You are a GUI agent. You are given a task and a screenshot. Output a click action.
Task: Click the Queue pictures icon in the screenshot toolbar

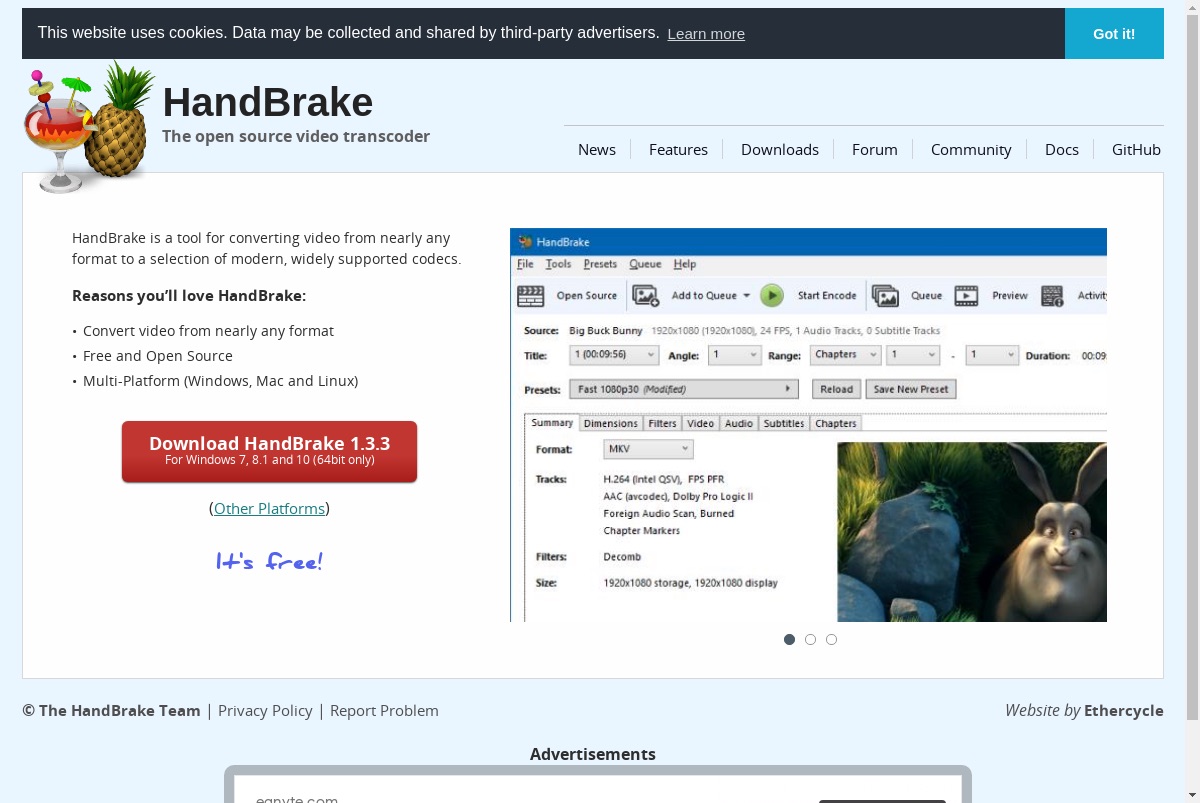885,296
